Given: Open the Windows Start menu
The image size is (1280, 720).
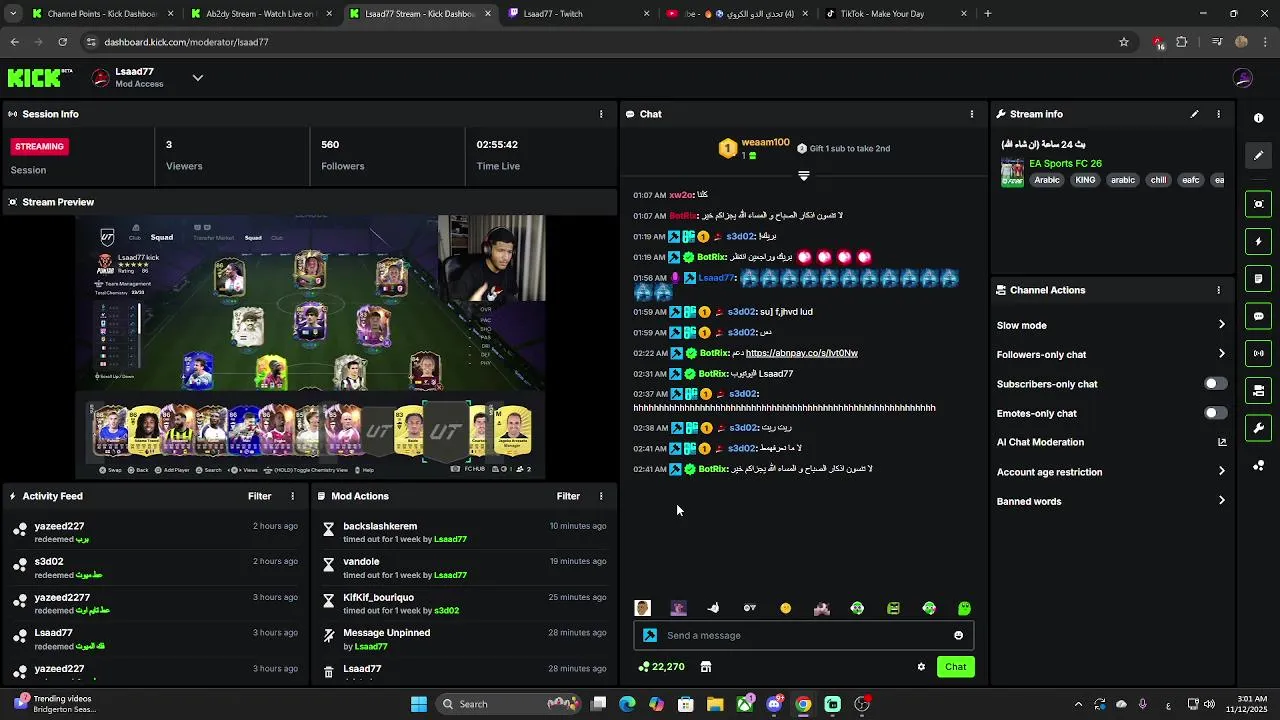Looking at the screenshot, I should (419, 704).
